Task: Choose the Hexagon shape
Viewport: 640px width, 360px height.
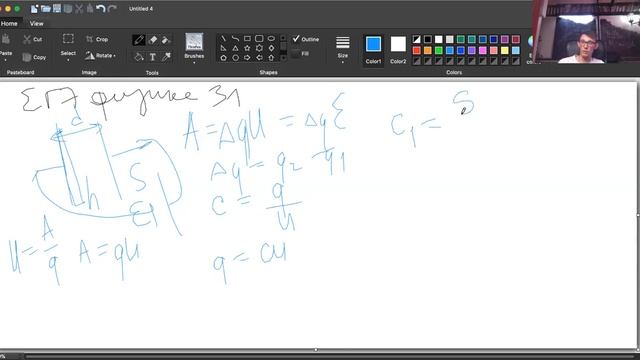Action: pyautogui.click(x=235, y=58)
